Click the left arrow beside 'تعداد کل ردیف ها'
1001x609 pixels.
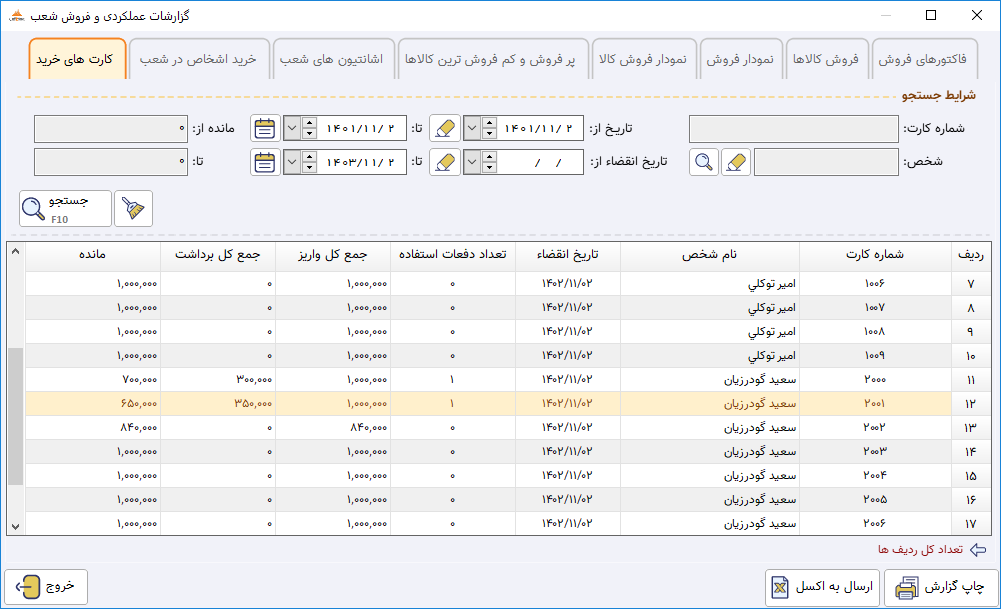[978, 550]
